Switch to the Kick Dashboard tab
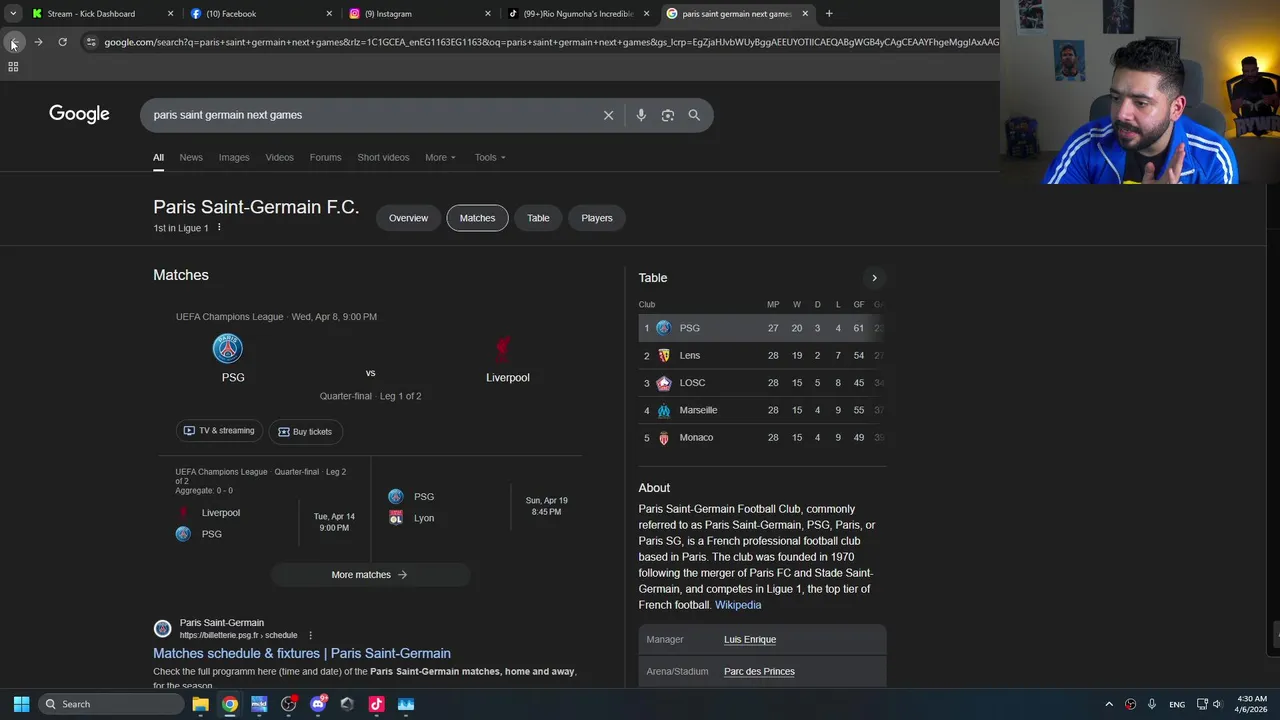1280x720 pixels. coord(92,14)
